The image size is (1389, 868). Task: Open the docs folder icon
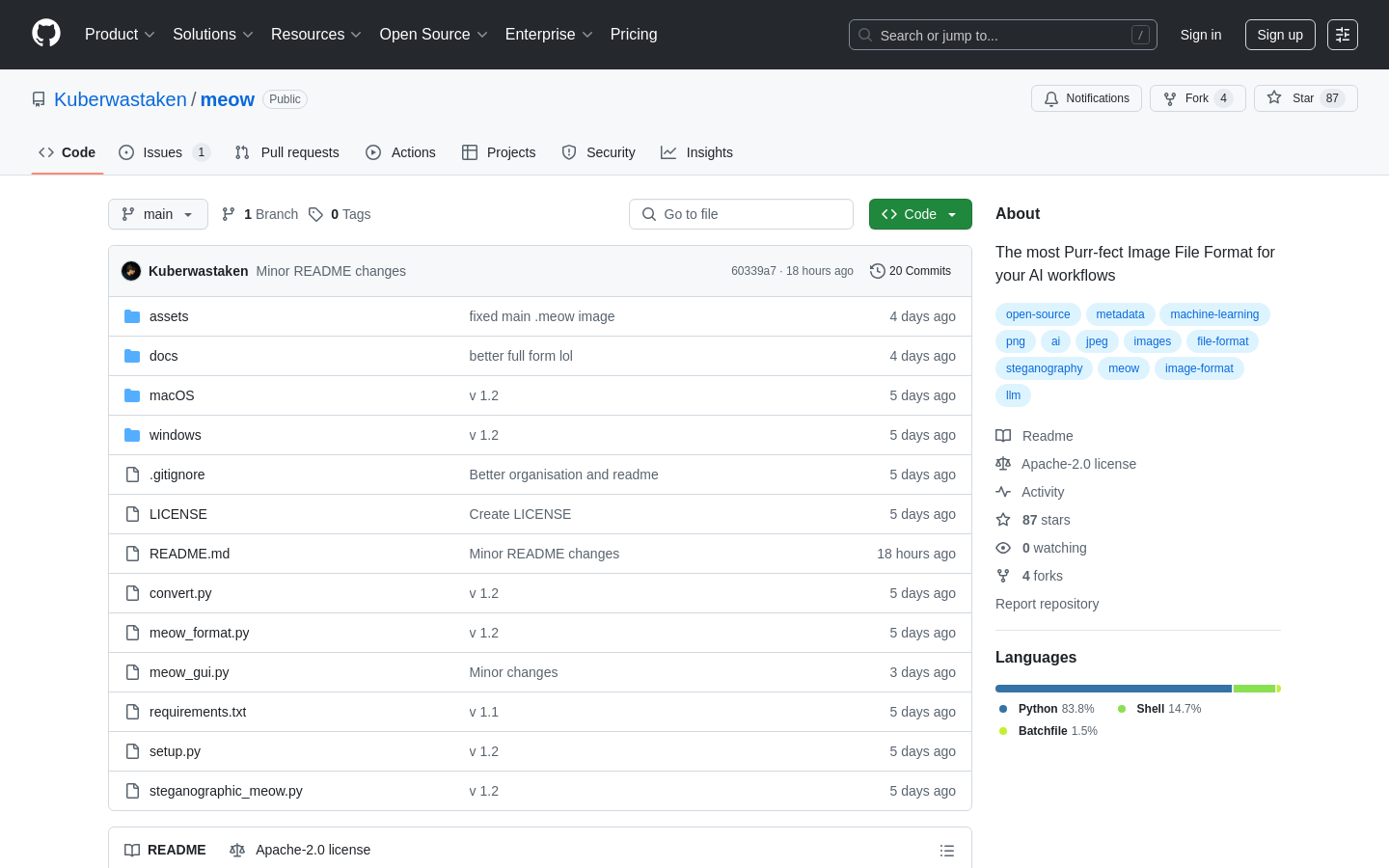(x=132, y=356)
